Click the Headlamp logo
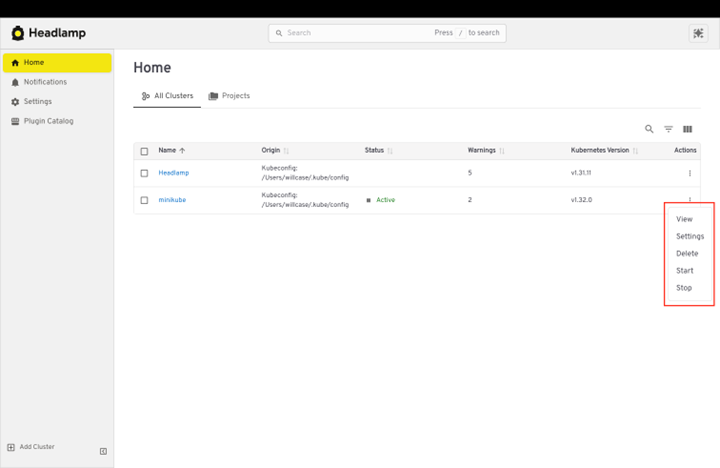Viewport: 720px width, 468px height. 48,33
